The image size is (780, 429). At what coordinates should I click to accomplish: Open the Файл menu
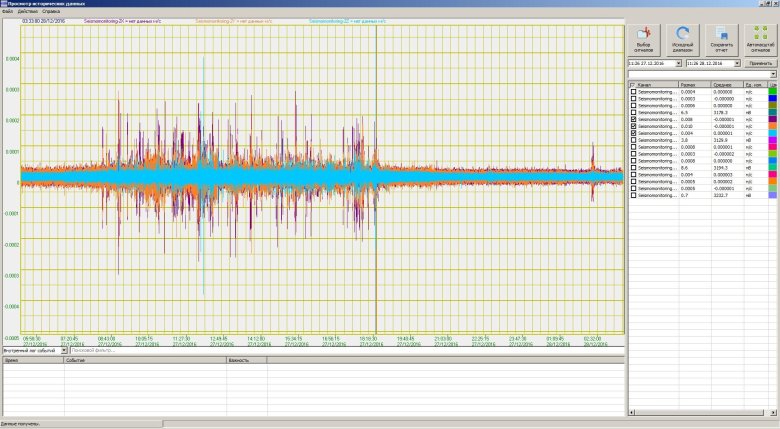[x=8, y=11]
